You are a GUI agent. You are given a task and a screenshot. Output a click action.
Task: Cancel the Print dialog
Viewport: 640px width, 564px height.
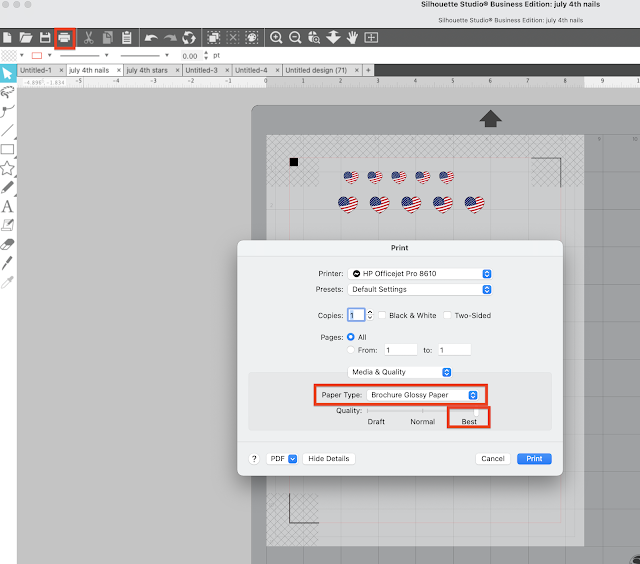[493, 459]
